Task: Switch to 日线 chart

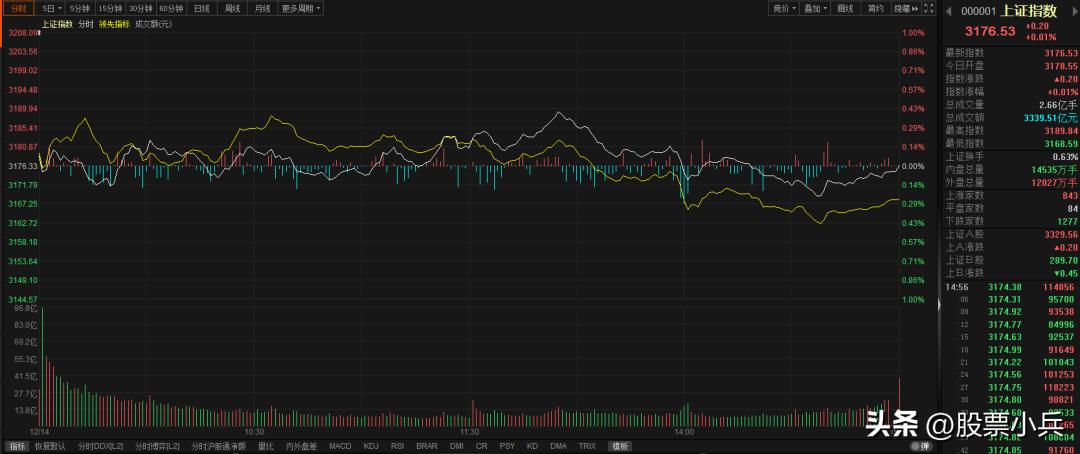Action: 201,8
